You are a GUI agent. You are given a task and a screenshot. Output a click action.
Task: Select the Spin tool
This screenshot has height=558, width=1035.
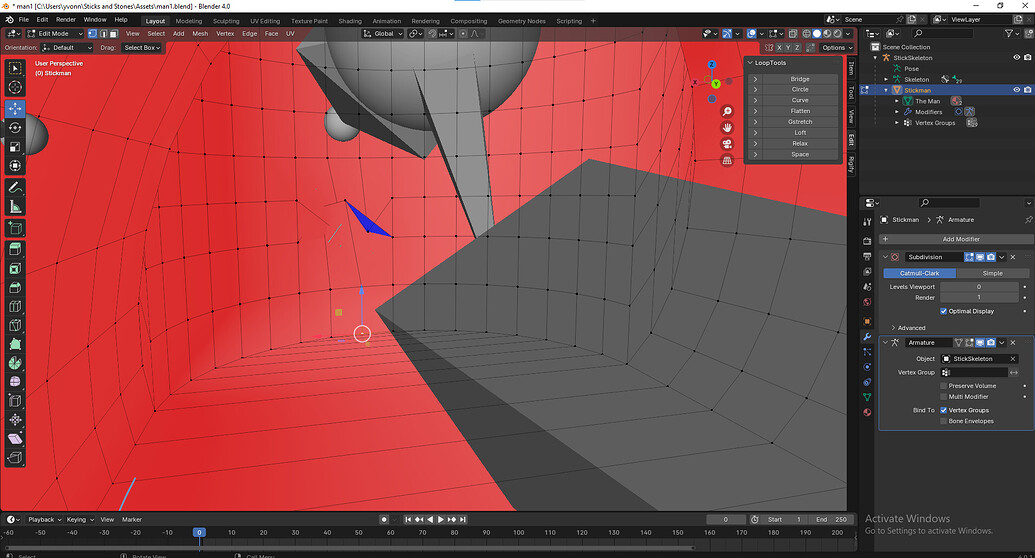click(15, 363)
